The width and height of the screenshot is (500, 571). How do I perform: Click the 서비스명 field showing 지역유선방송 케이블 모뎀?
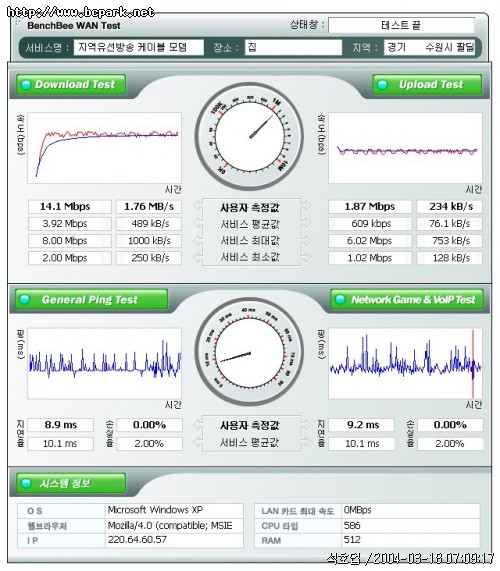point(138,47)
